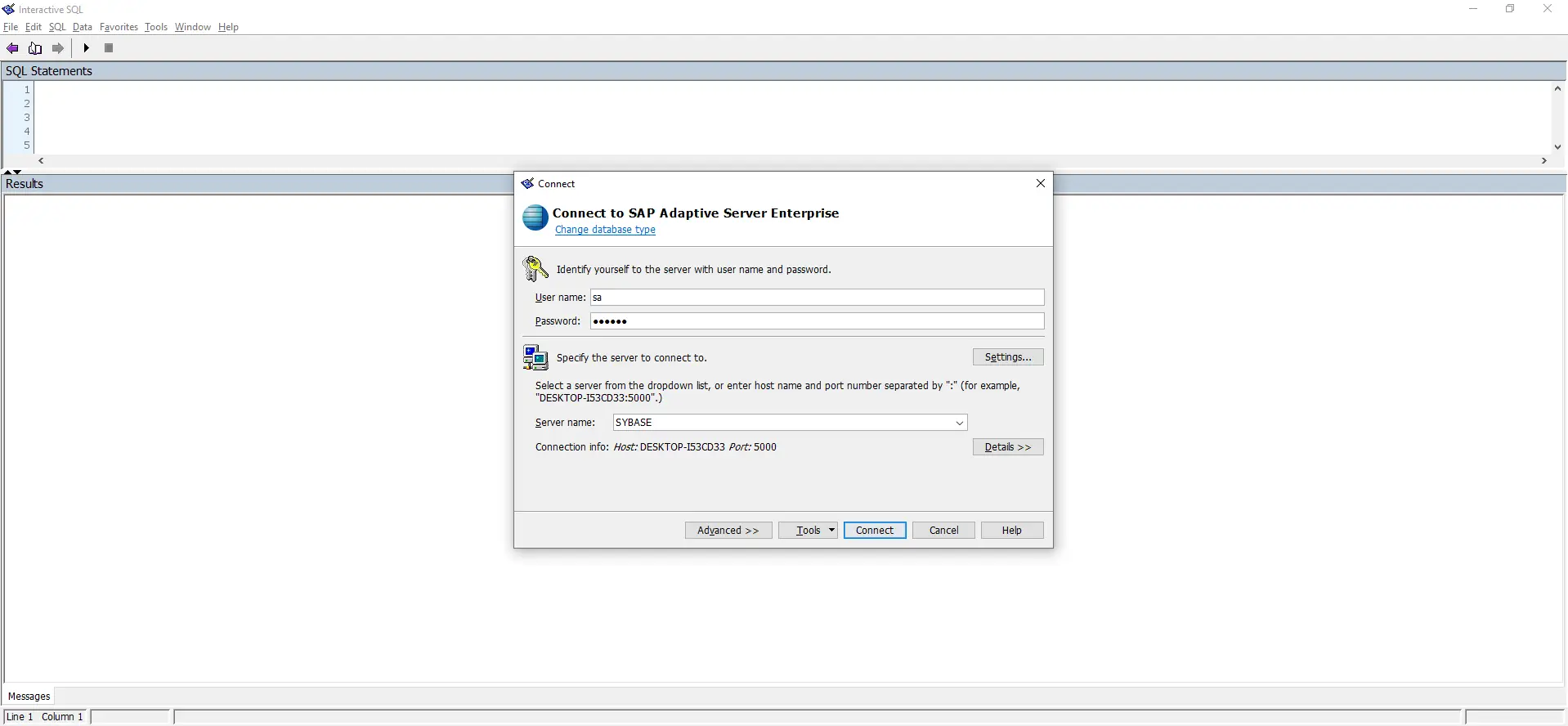Click SQL Statements horizontal scroll right arrow
The image size is (1568, 726).
(1544, 161)
